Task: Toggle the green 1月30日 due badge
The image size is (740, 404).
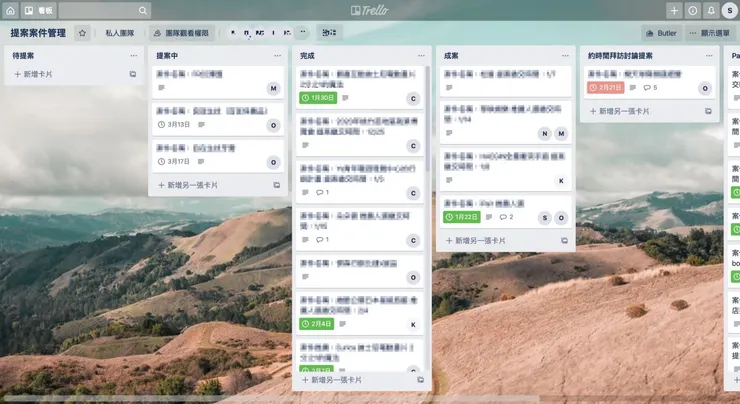Action: click(x=318, y=98)
